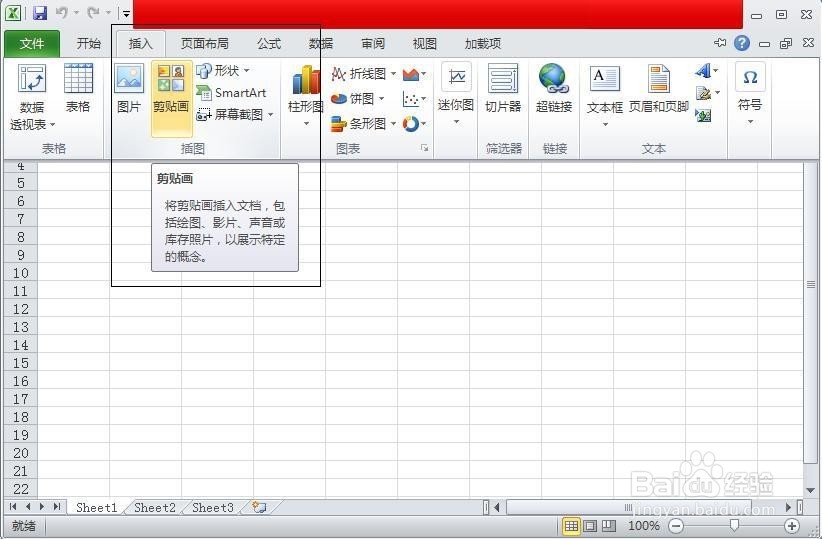
Task: Insert a 表格 table
Action: (x=78, y=88)
